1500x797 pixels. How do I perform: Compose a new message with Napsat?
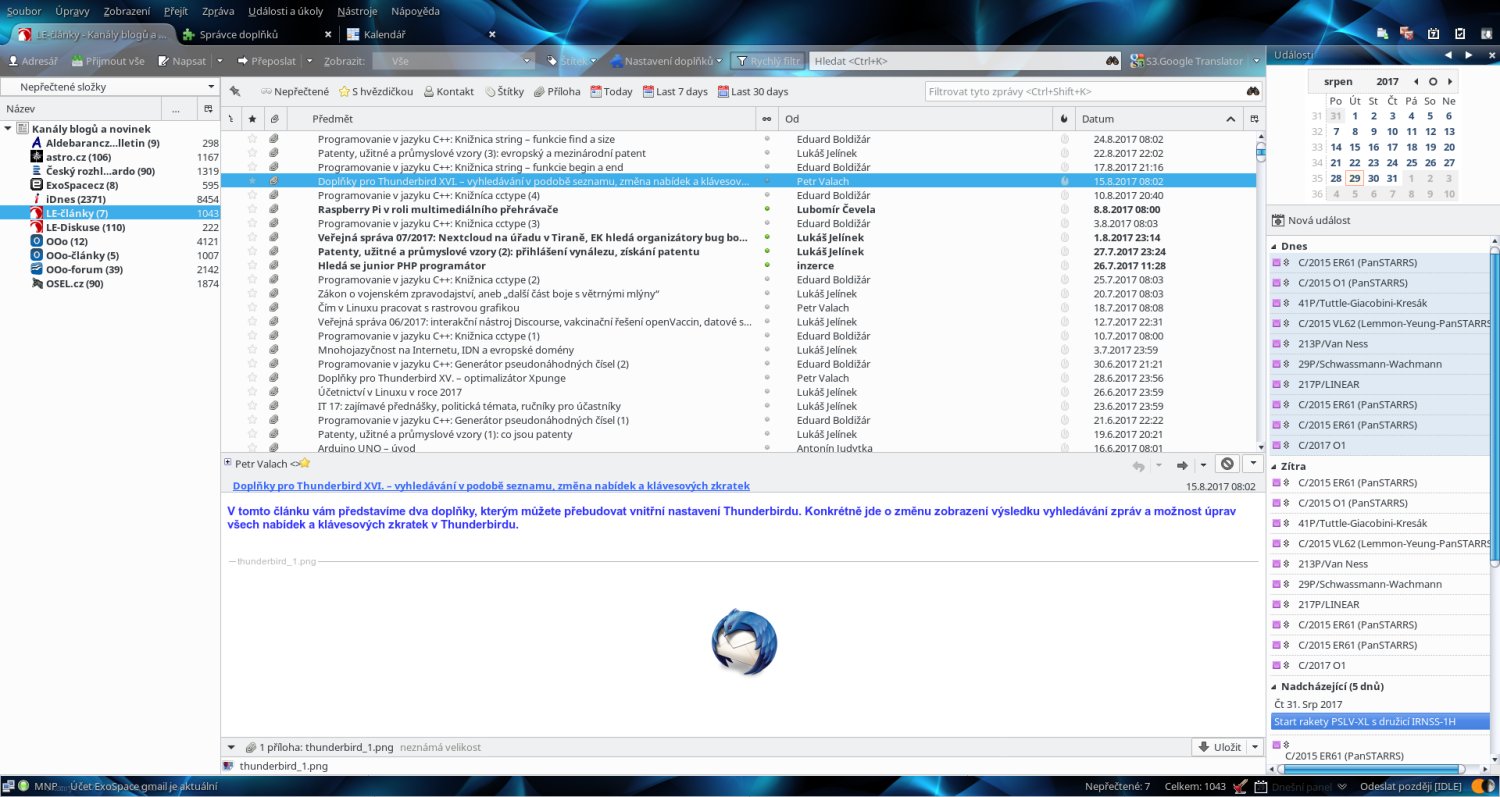[x=181, y=61]
